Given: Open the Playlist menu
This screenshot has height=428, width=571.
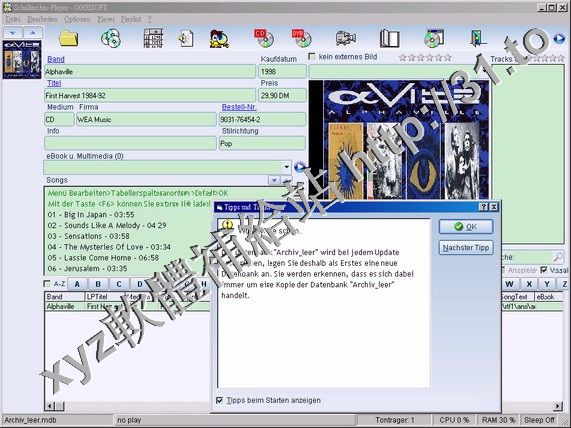Looking at the screenshot, I should point(131,19).
